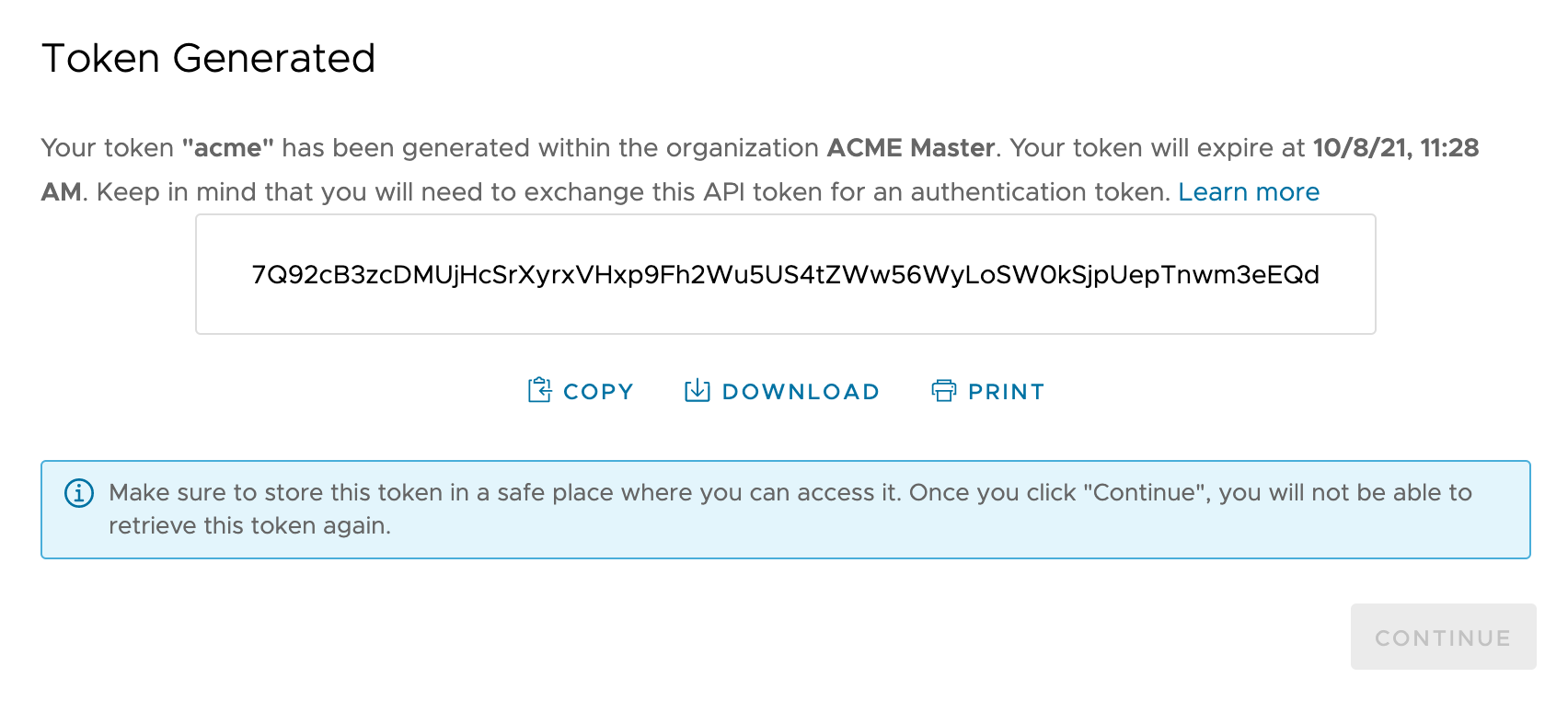
Task: Click the bold "acme" token name
Action: click(x=227, y=148)
